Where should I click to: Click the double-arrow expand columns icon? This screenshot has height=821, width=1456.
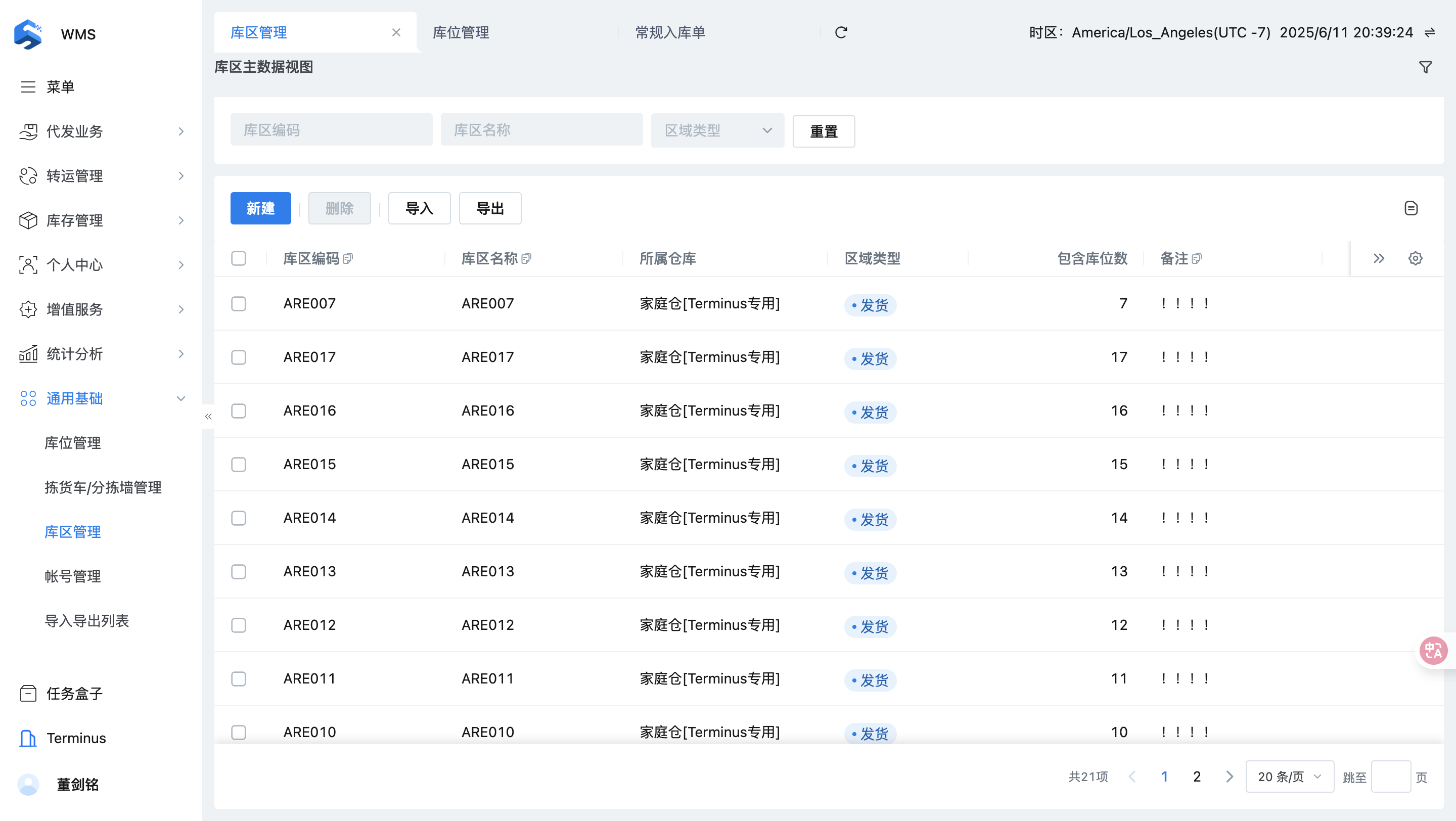point(1379,258)
